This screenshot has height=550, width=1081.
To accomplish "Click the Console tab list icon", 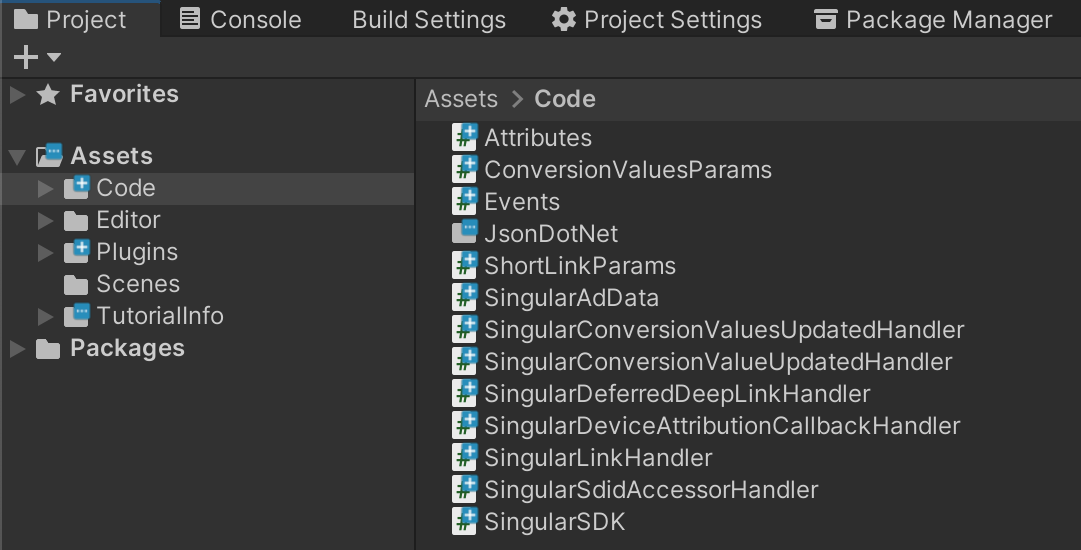I will tap(190, 19).
